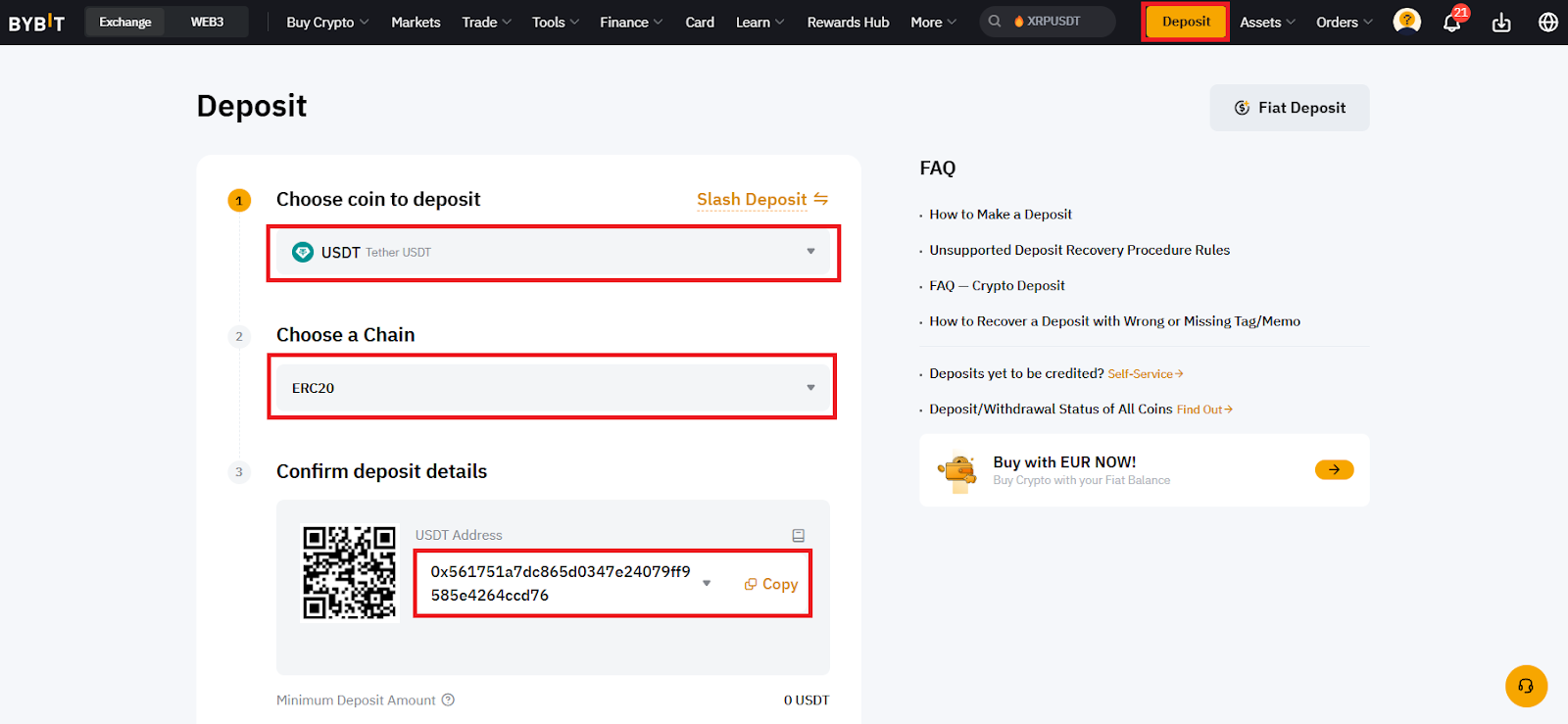Click the Fiat Deposit button
This screenshot has width=1568, height=724.
pos(1290,108)
